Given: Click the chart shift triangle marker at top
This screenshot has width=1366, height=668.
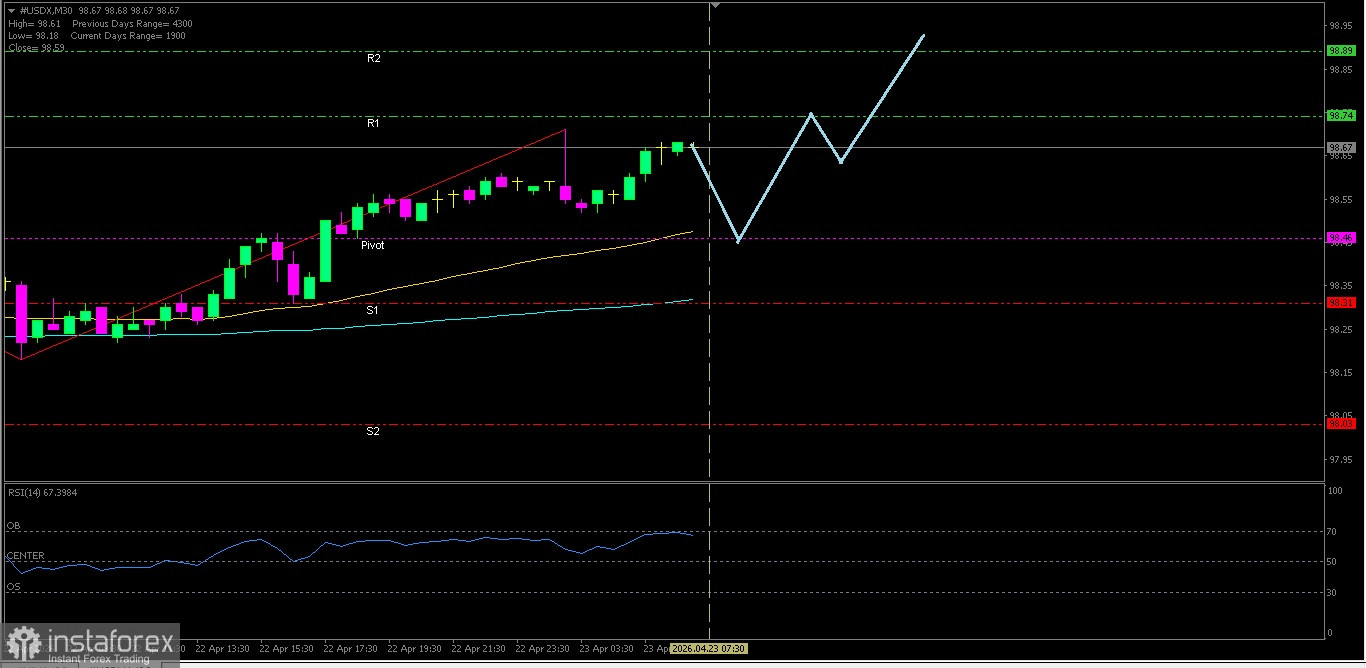Looking at the screenshot, I should tap(714, 6).
